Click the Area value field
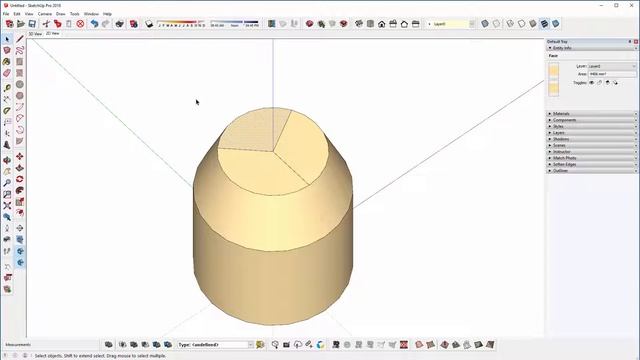 612,74
